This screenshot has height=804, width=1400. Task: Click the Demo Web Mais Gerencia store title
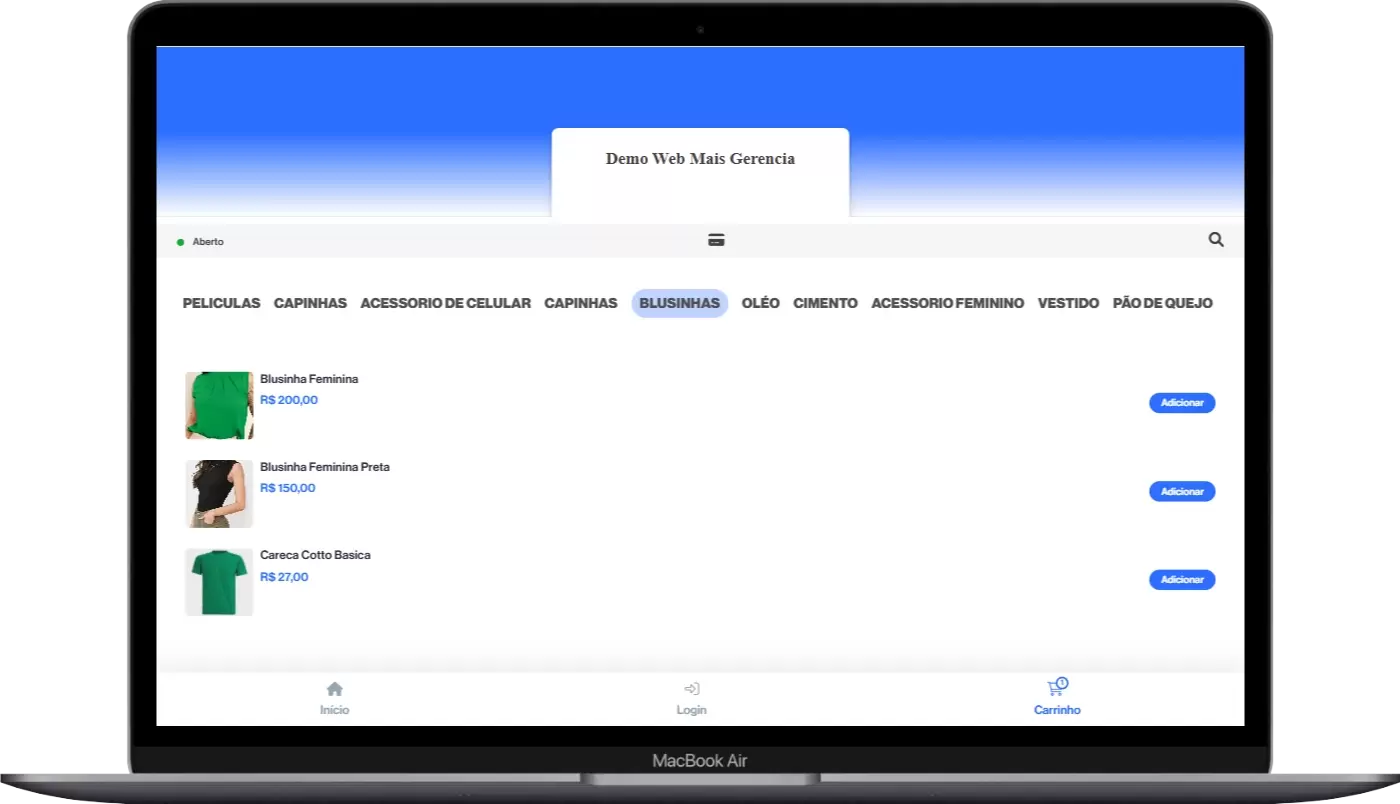[x=700, y=158]
